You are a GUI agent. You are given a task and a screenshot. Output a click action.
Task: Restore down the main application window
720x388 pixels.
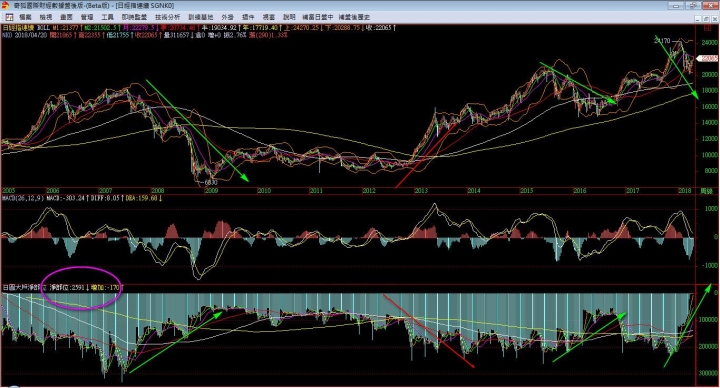(694, 6)
